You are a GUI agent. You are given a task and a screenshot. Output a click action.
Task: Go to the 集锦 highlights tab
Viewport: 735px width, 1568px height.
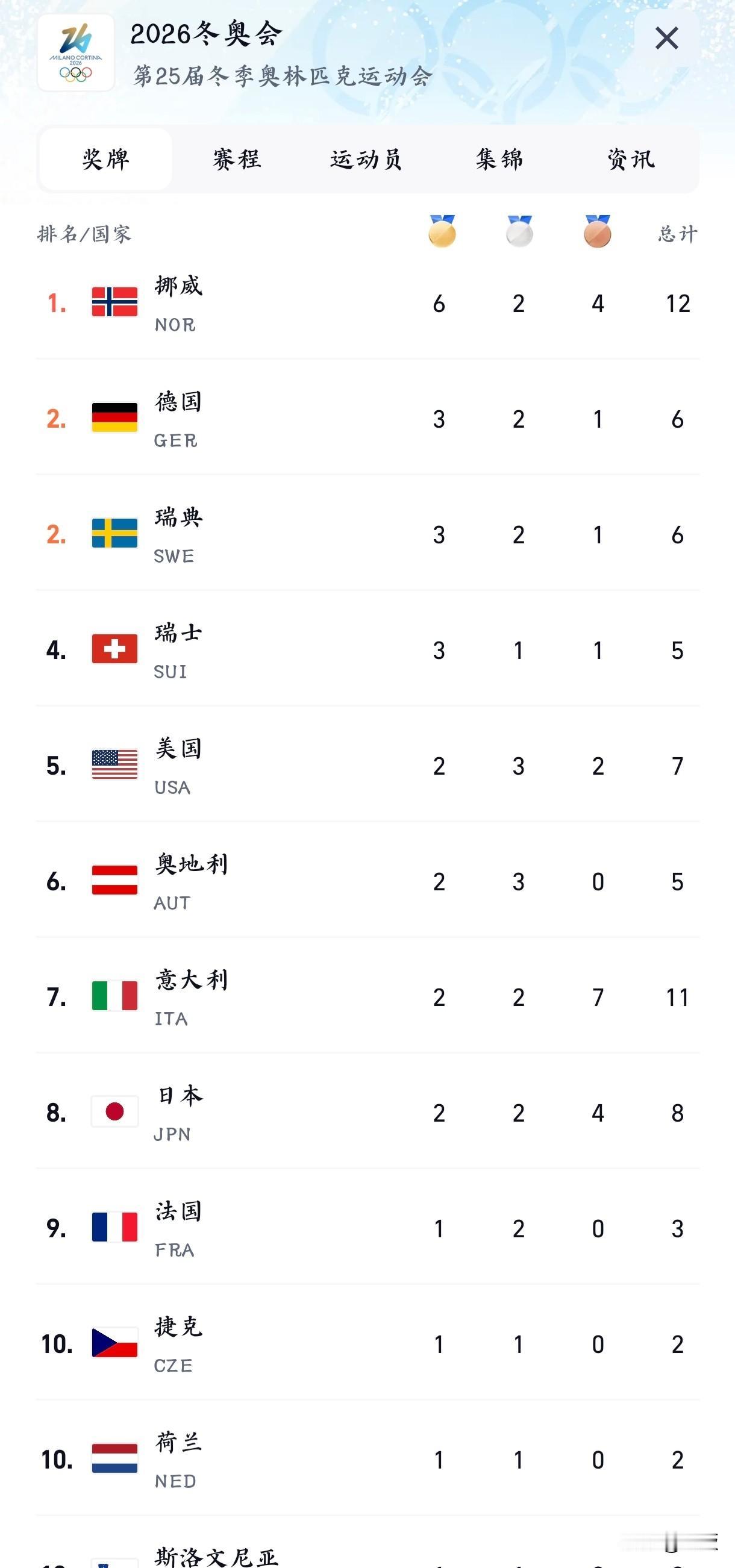(499, 160)
